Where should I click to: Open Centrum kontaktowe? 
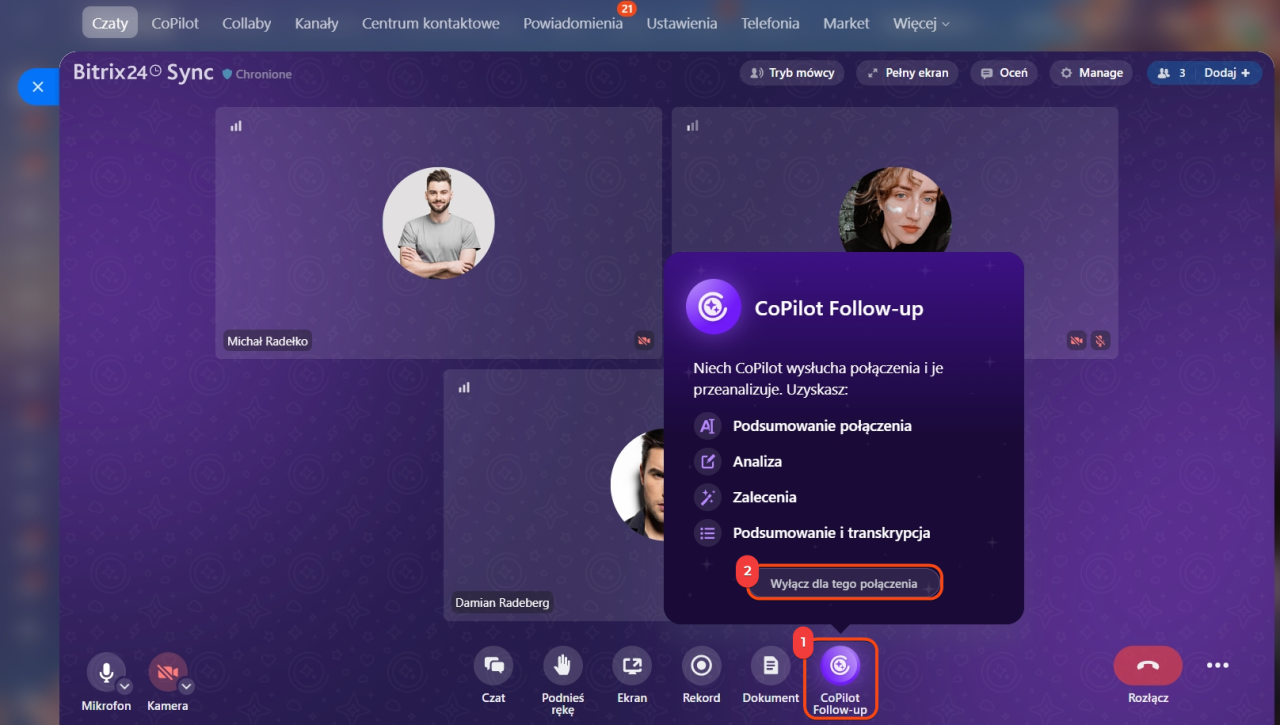point(431,23)
